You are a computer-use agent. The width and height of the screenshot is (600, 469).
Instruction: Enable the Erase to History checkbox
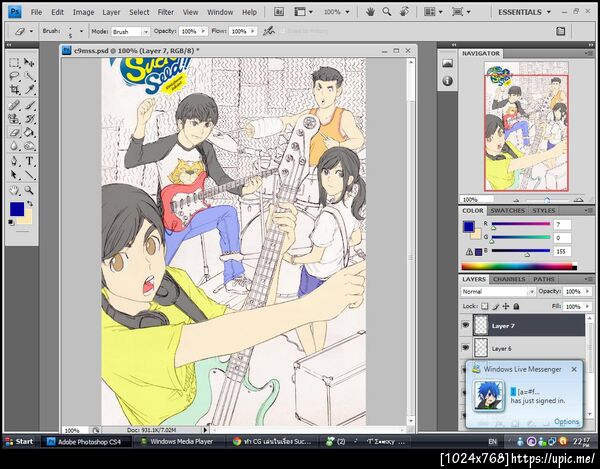click(282, 31)
